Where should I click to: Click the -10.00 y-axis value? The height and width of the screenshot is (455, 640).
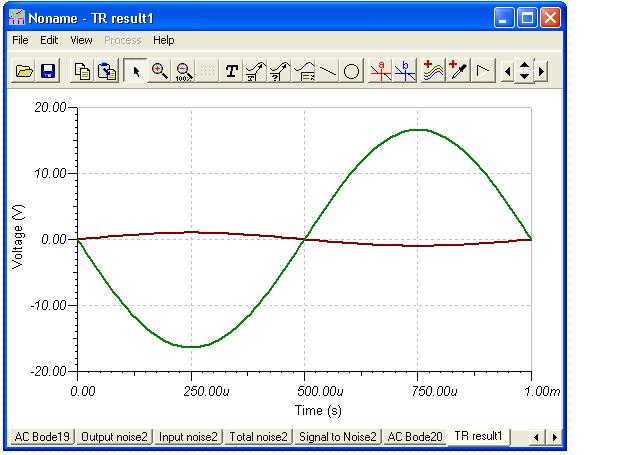48,305
